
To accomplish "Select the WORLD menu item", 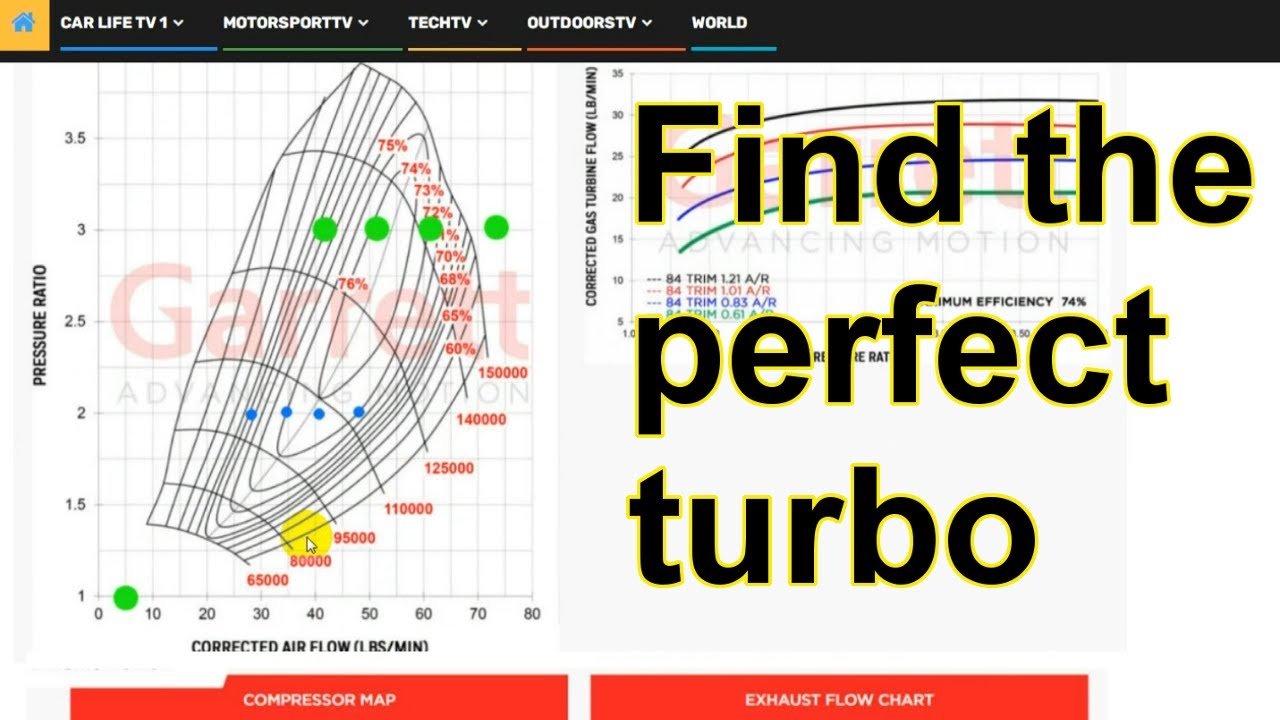I will [718, 22].
